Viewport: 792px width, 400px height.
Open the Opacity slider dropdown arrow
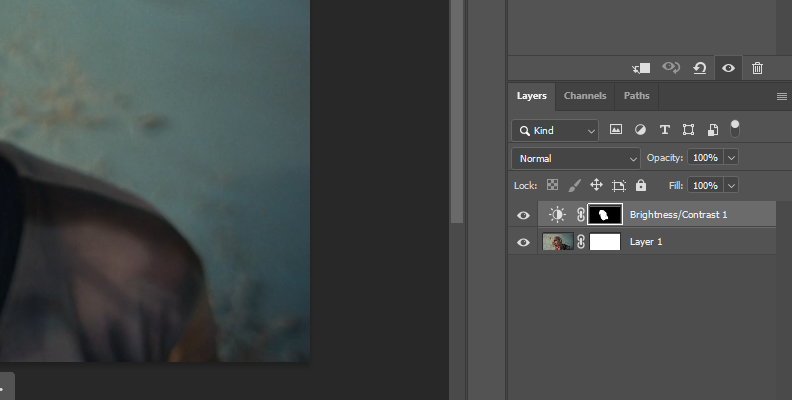click(731, 158)
